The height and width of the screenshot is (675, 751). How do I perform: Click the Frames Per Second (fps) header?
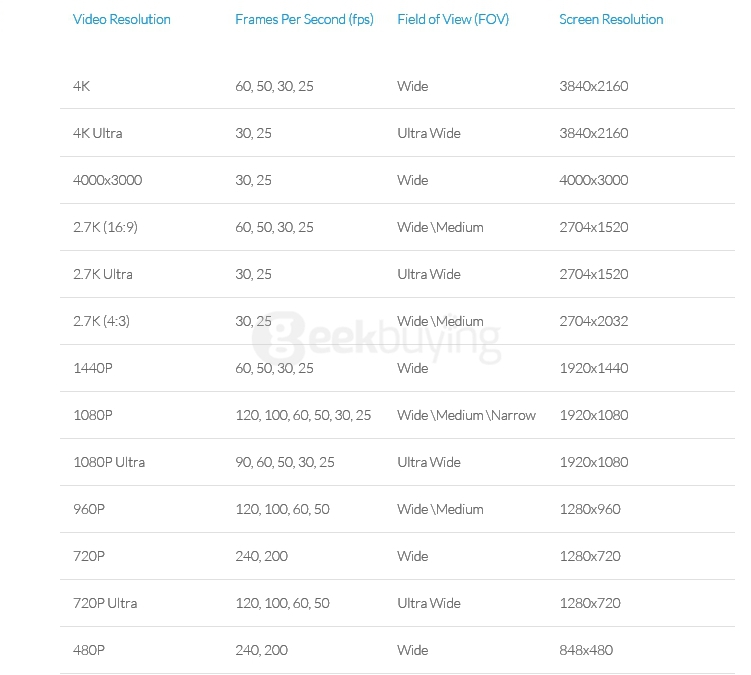point(304,20)
